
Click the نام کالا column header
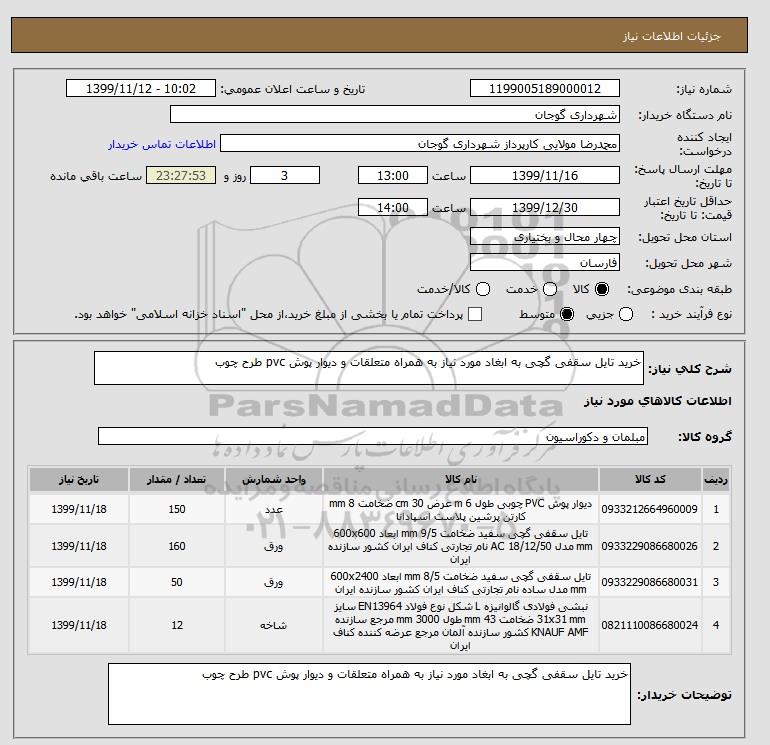click(x=461, y=479)
